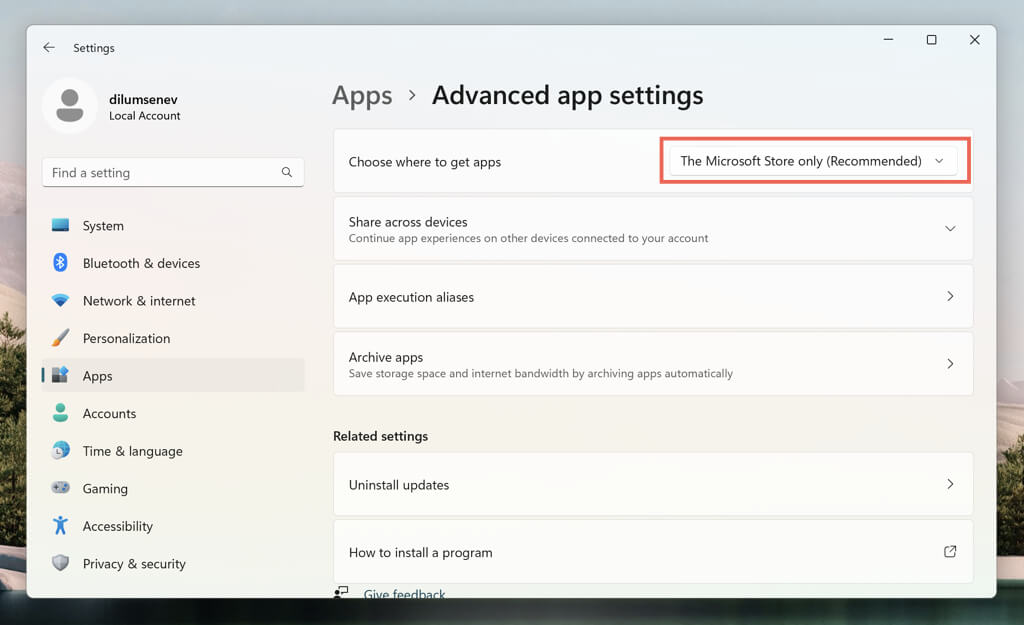Navigate to Apps via the breadcrumb

[362, 96]
